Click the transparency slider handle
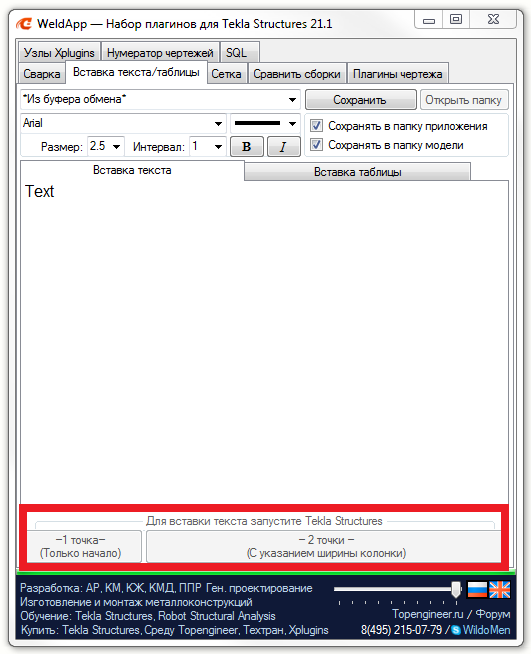The width and height of the screenshot is (531, 654). pyautogui.click(x=456, y=590)
